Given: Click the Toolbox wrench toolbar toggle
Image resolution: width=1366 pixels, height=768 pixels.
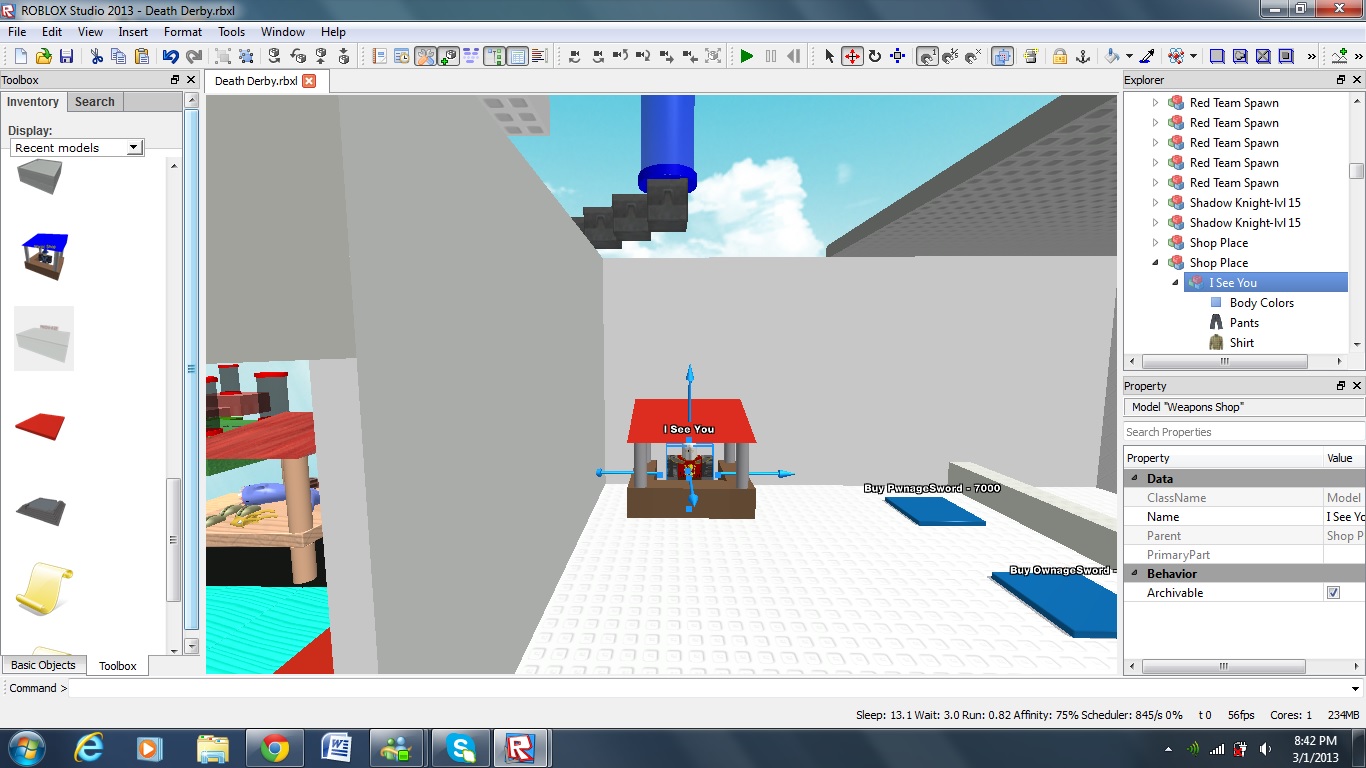Looking at the screenshot, I should pos(425,57).
